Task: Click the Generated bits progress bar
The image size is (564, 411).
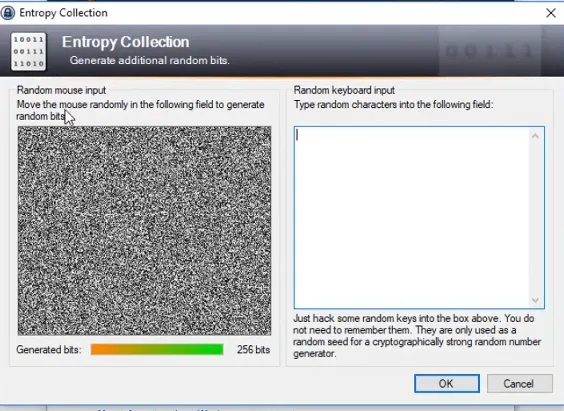Action: [157, 349]
